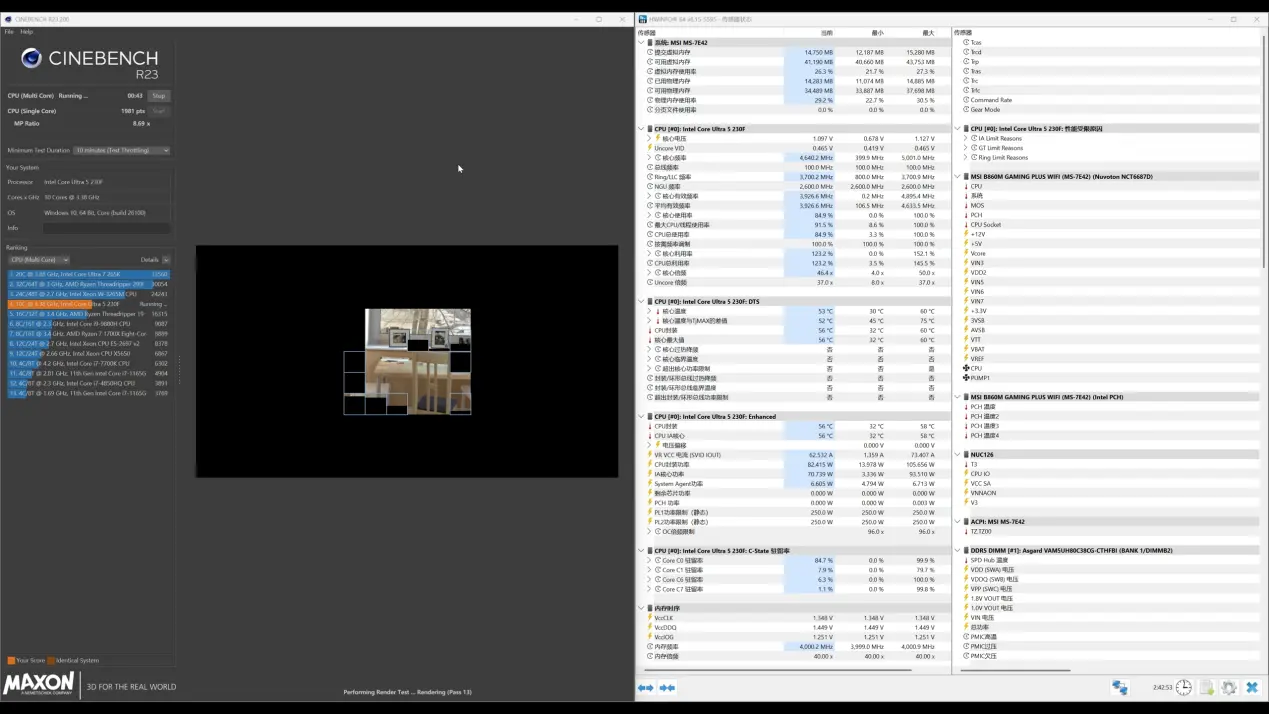
Task: Expand the GT Limit Reasons node
Action: tap(966, 148)
